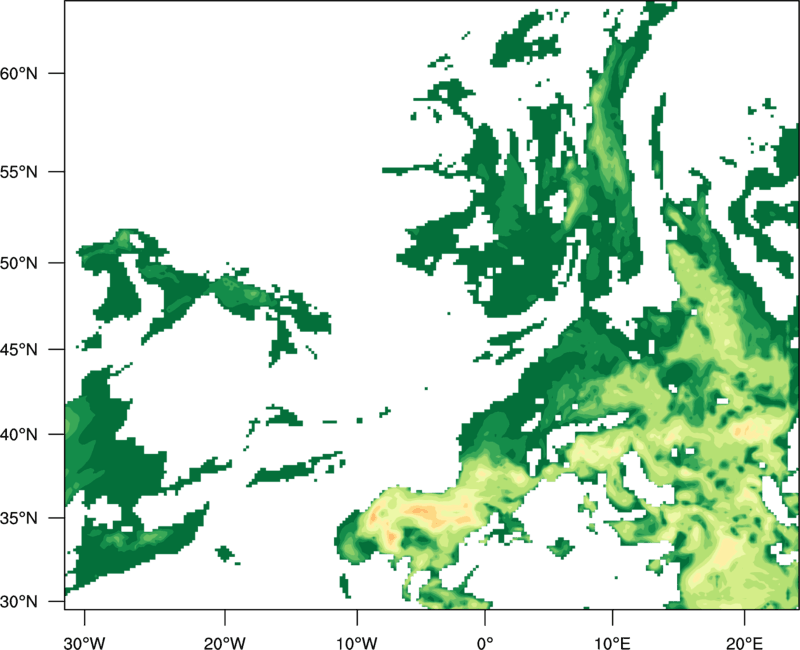Viewport: 800px width, 650px height.
Task: Click the 20°E longitude label
Action: 744,643
